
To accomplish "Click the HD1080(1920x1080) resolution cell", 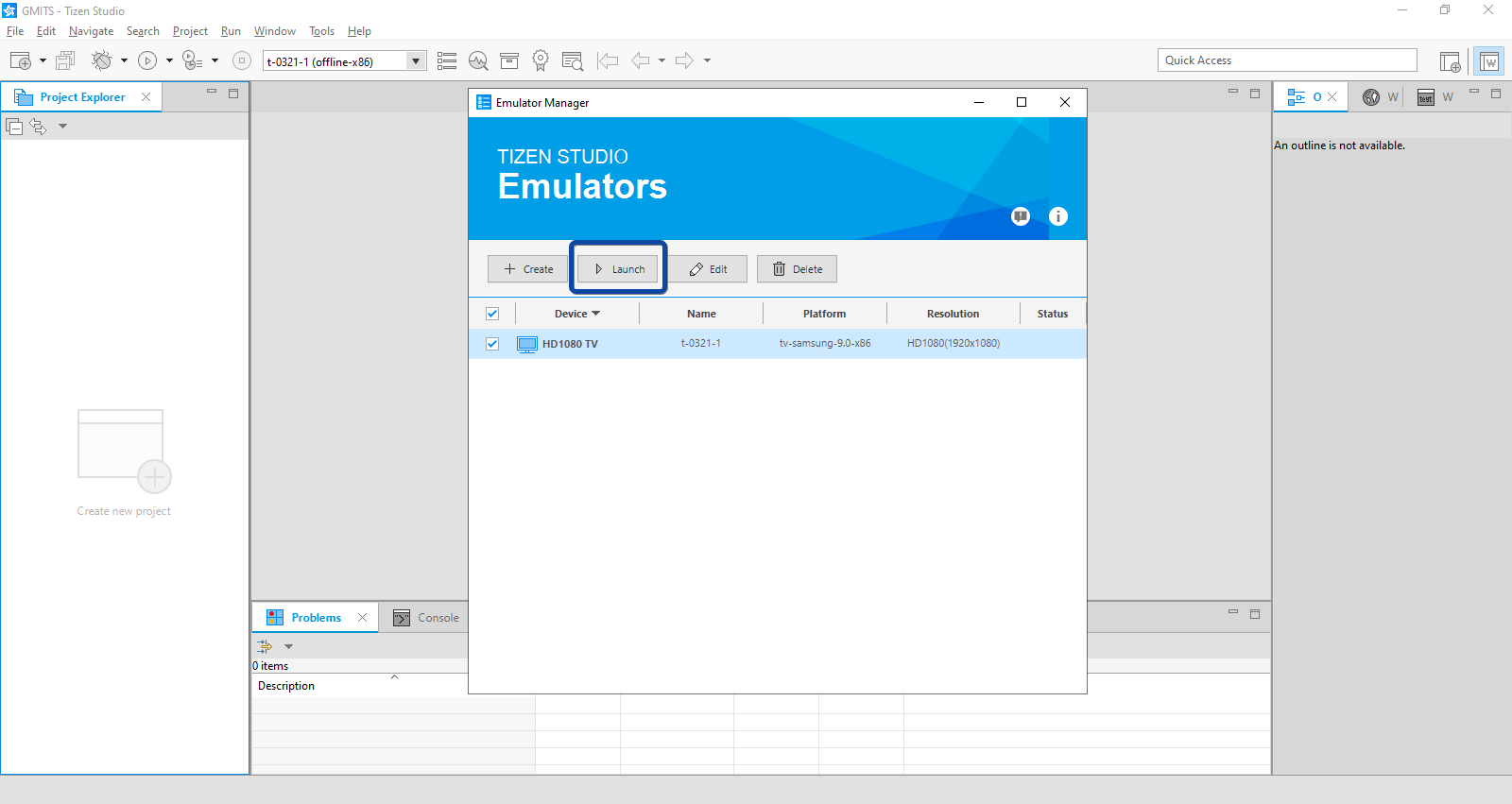I will click(954, 344).
